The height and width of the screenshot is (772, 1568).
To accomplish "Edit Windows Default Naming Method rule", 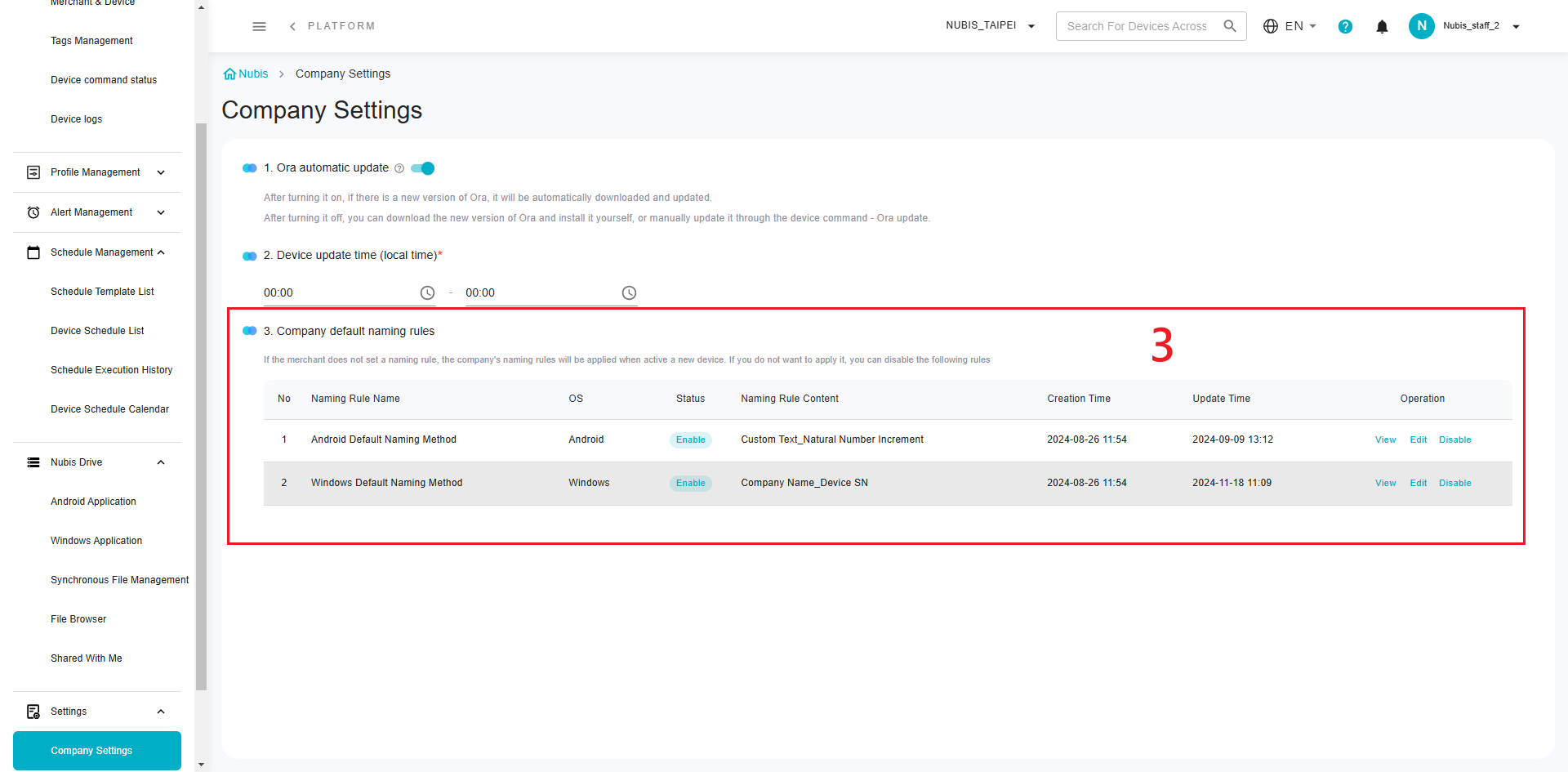I will point(1418,483).
